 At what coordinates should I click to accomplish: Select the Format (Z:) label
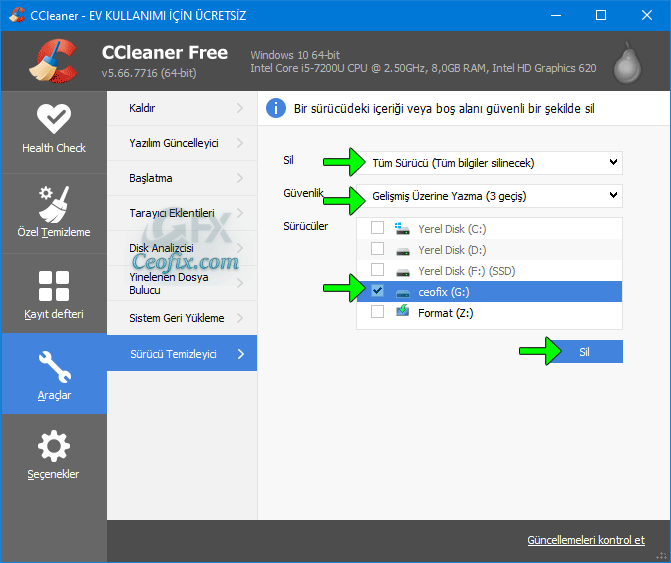445,313
